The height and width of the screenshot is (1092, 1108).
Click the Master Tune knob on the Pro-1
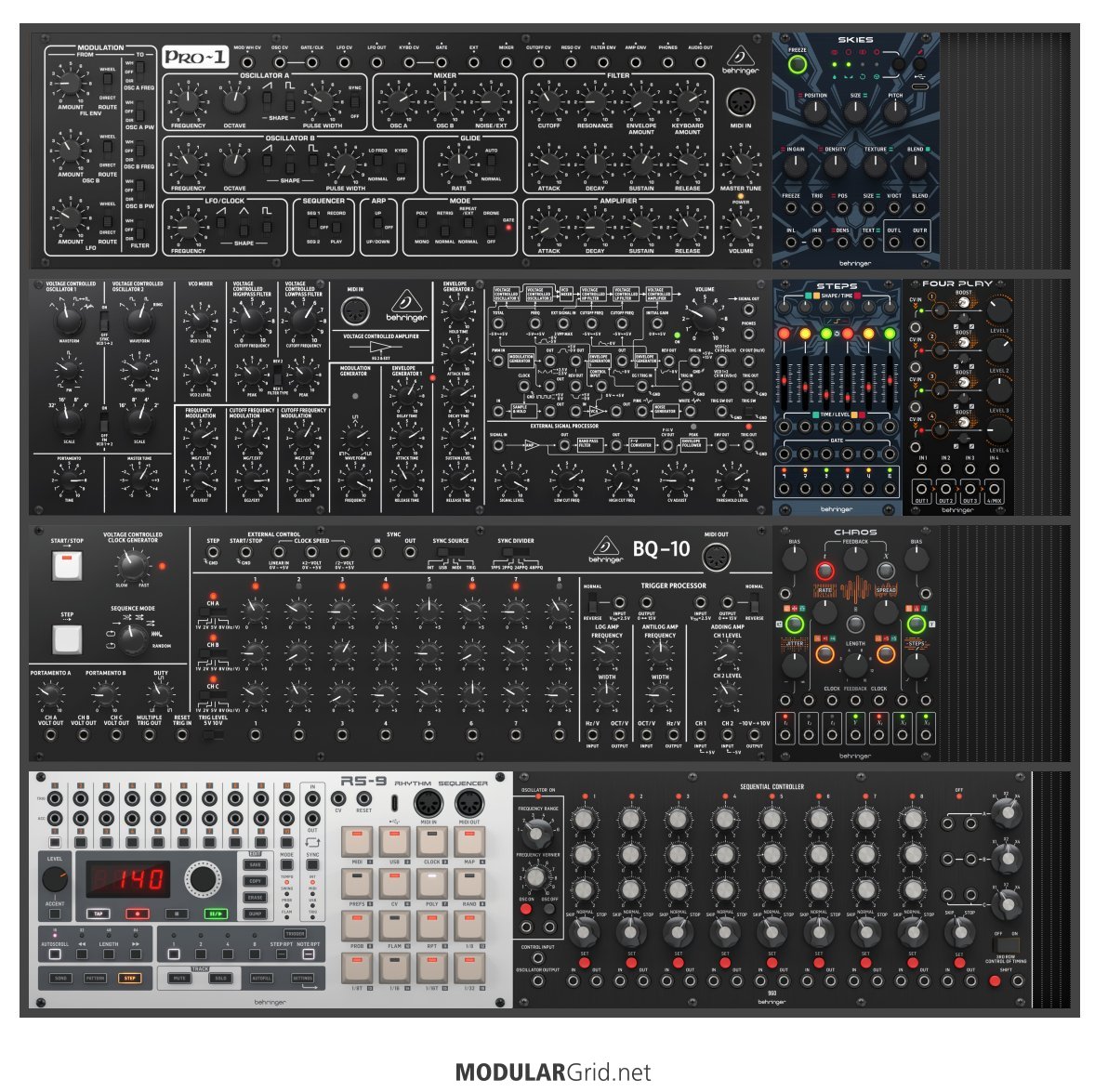[x=740, y=164]
